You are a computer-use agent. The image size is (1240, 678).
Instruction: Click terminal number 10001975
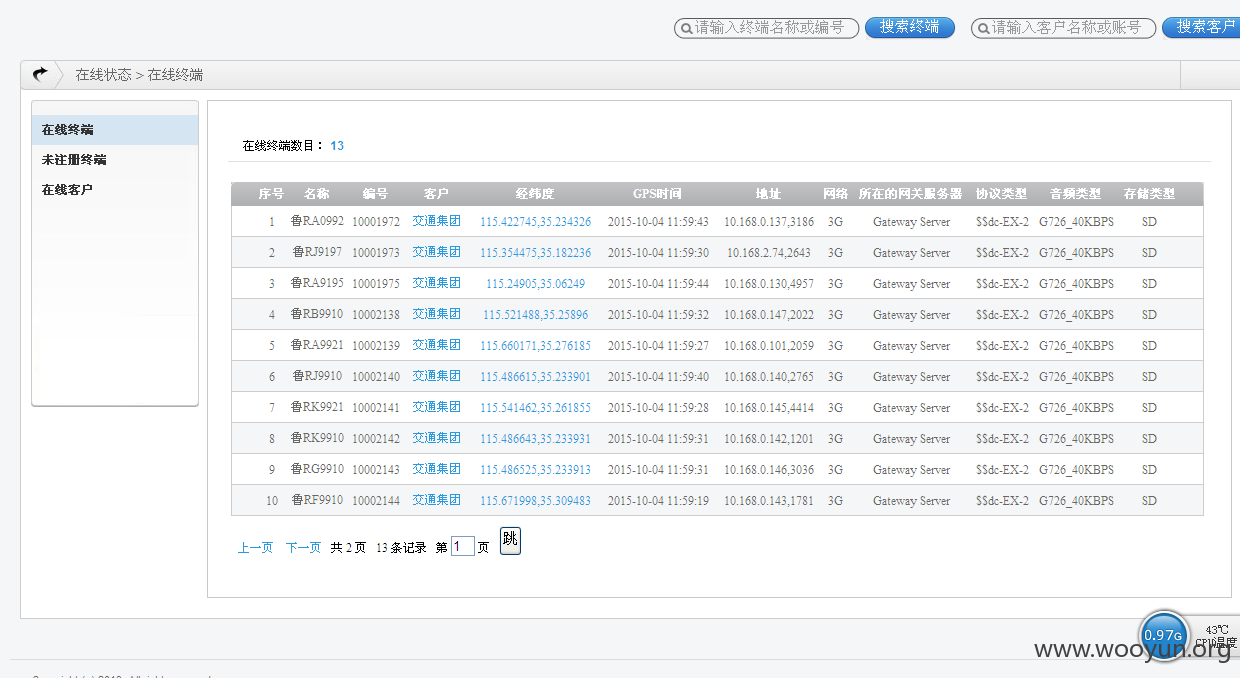pos(376,284)
